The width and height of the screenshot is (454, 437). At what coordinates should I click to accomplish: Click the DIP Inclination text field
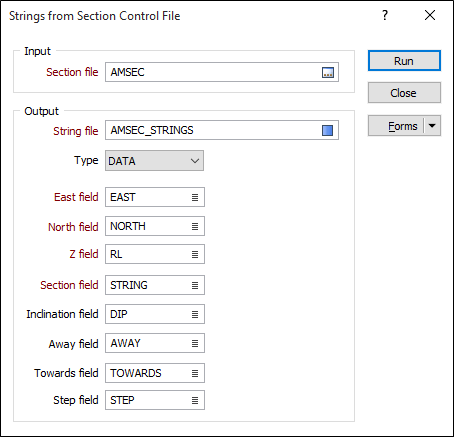point(148,314)
